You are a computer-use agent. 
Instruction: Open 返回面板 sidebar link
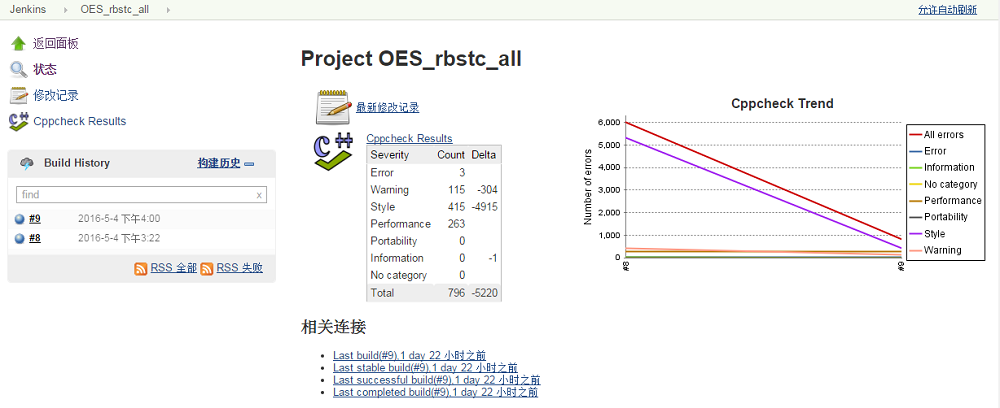(56, 44)
